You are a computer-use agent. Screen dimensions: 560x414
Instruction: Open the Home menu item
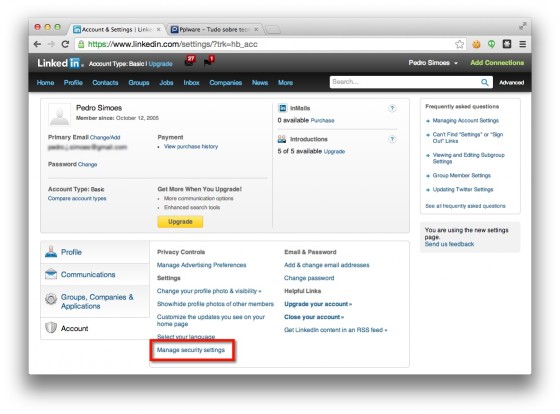tap(45, 83)
